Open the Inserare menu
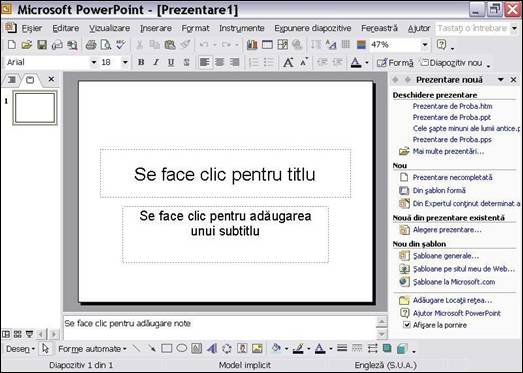Image resolution: width=523 pixels, height=373 pixels. 156,28
